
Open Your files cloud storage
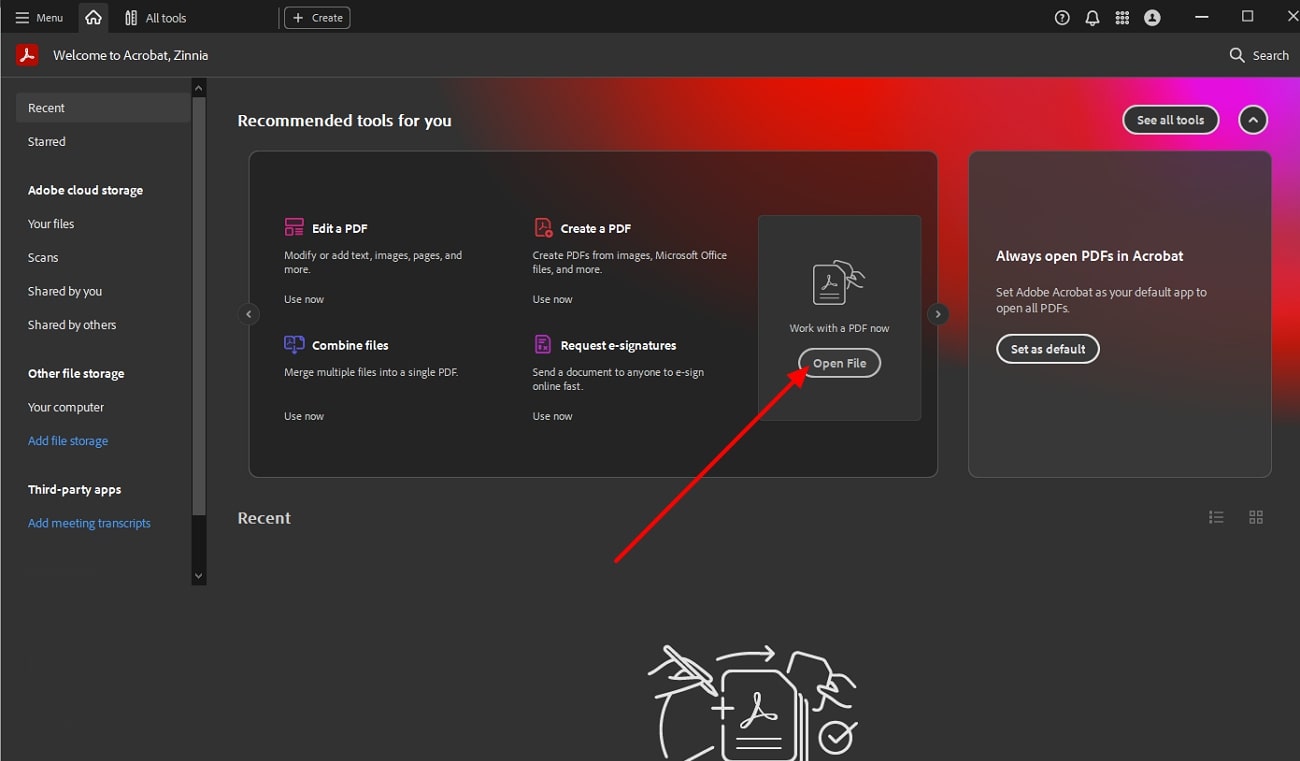[x=51, y=224]
